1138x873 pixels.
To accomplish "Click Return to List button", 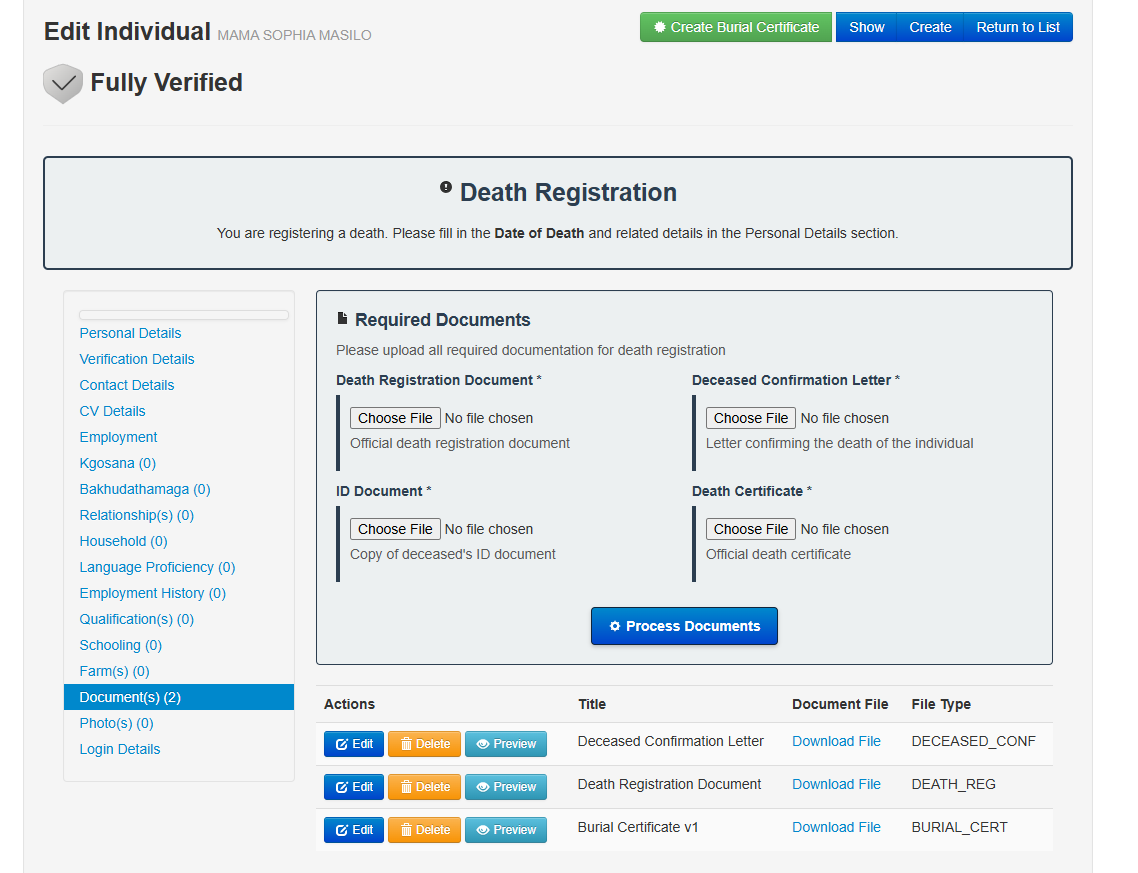I will pos(1017,27).
